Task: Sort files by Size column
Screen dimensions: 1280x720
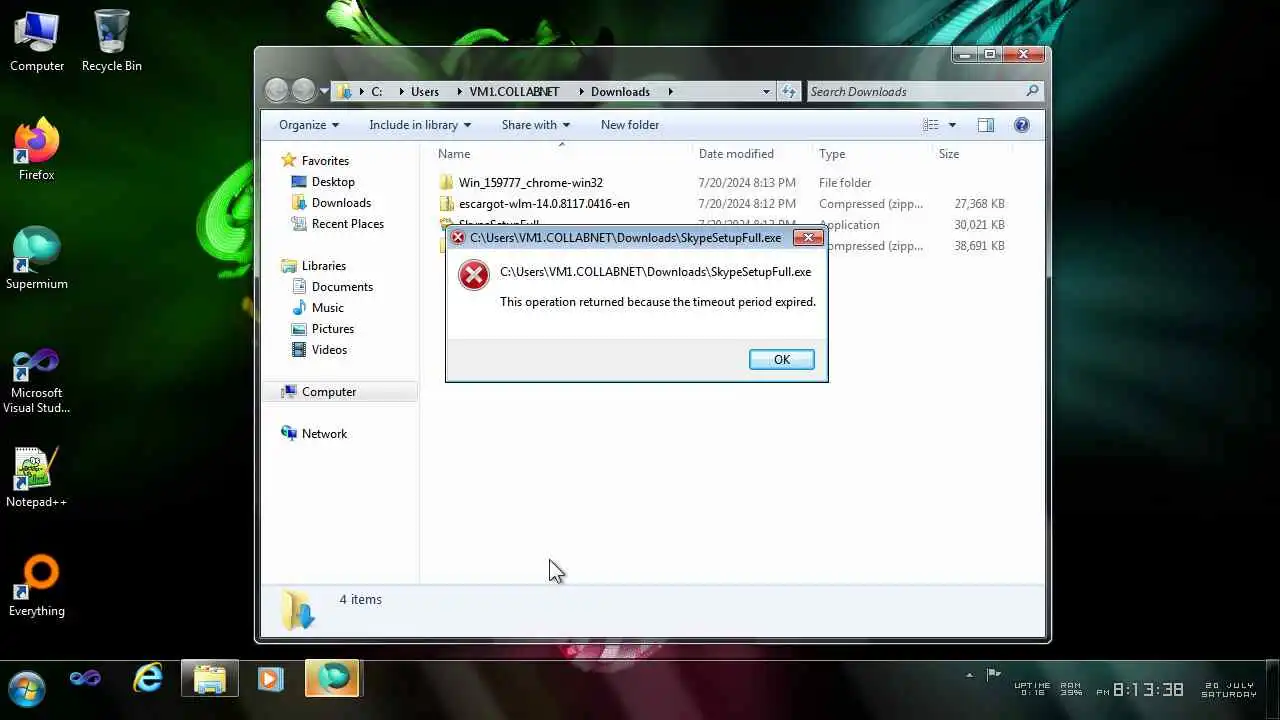Action: (x=972, y=154)
